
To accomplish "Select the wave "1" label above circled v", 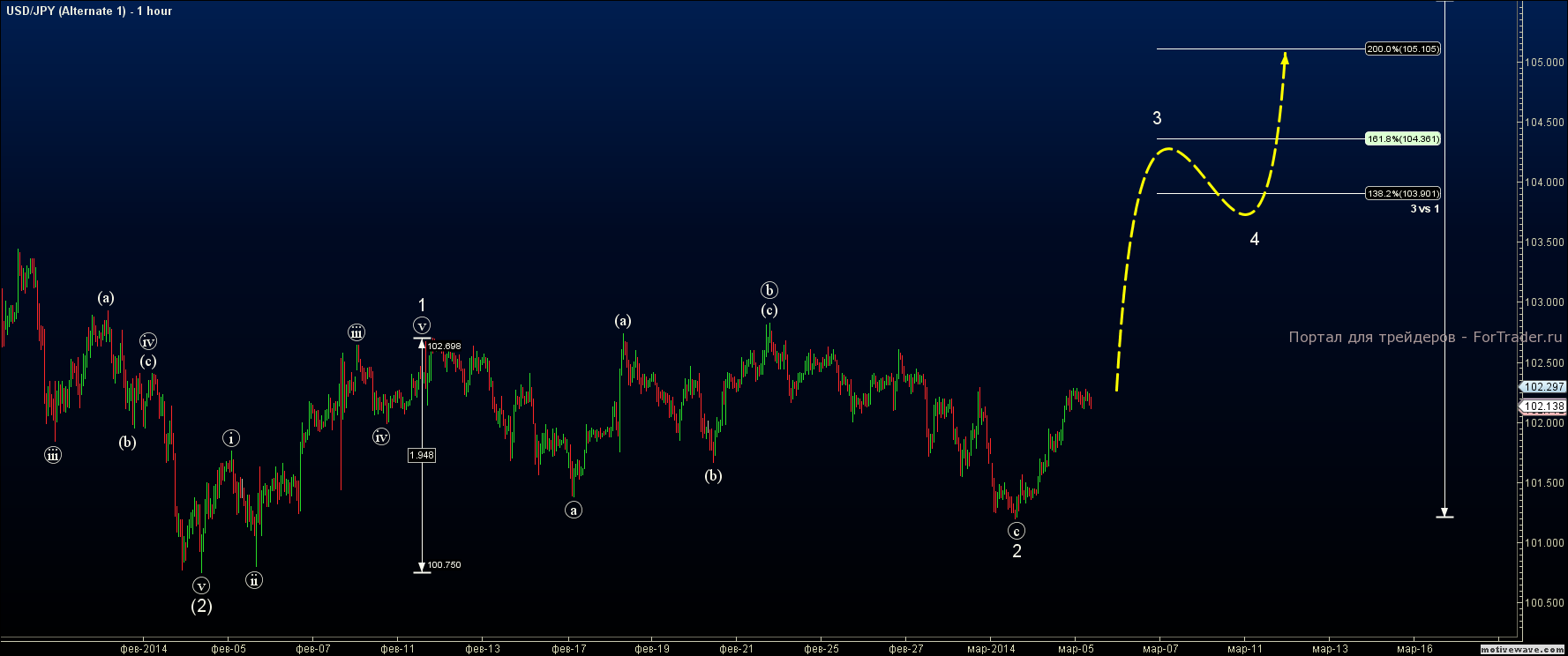I will [422, 306].
